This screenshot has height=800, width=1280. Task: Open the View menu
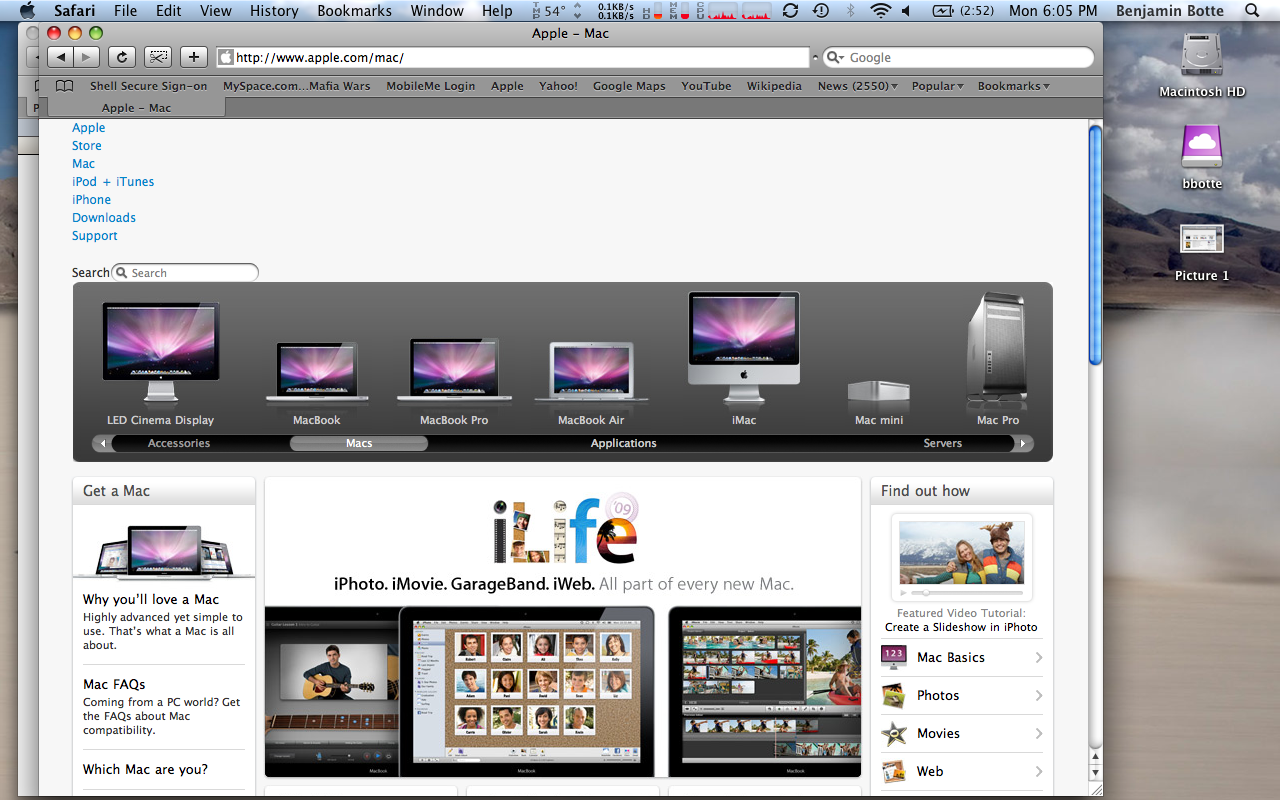coord(216,11)
